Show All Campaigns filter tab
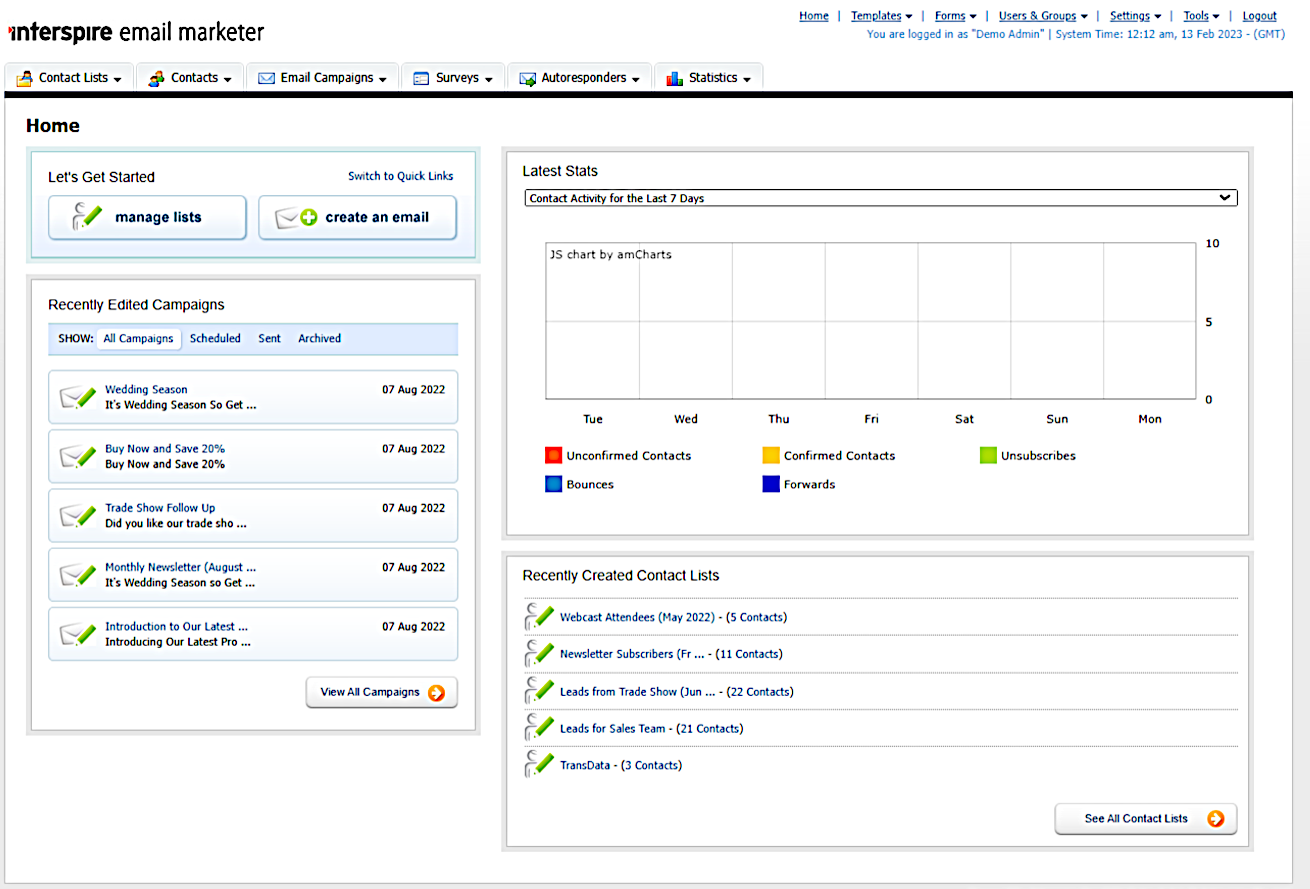 [138, 338]
